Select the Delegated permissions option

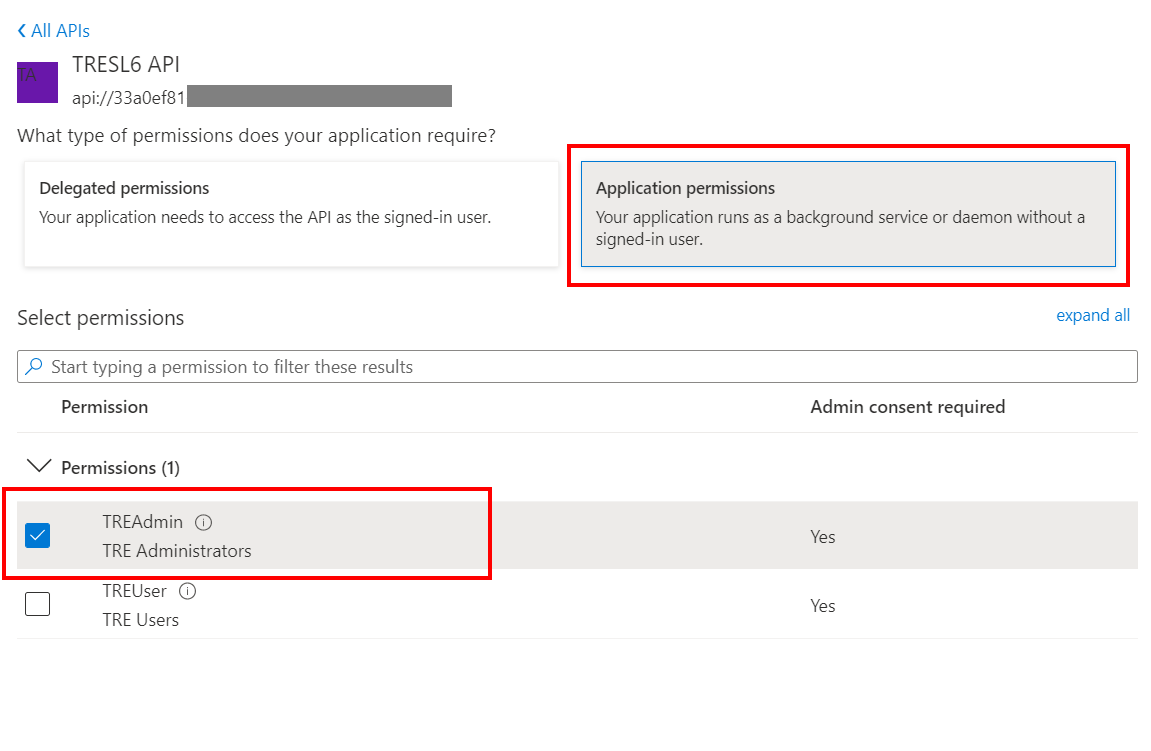(x=290, y=213)
